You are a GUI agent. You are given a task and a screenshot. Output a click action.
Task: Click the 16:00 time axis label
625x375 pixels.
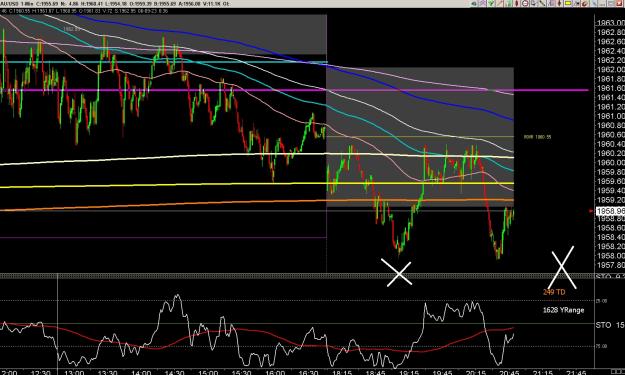(275, 372)
